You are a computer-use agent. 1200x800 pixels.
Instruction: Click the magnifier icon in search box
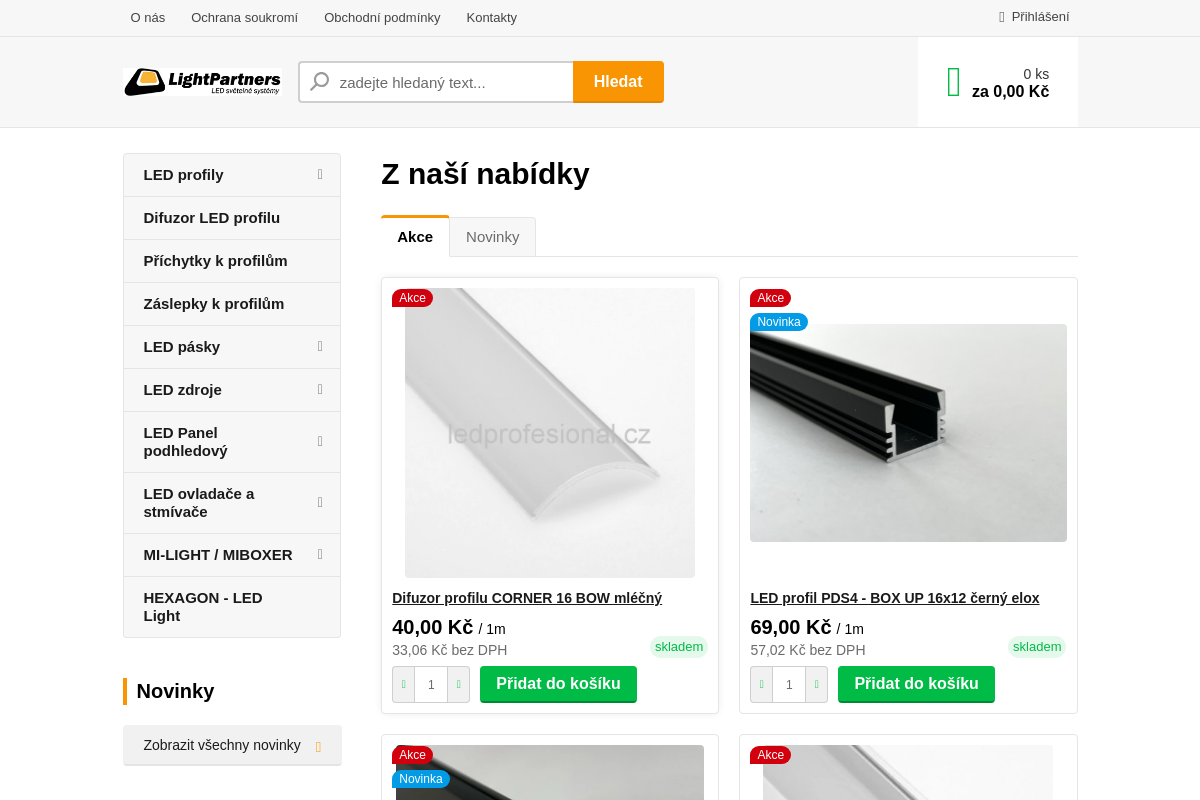click(320, 82)
